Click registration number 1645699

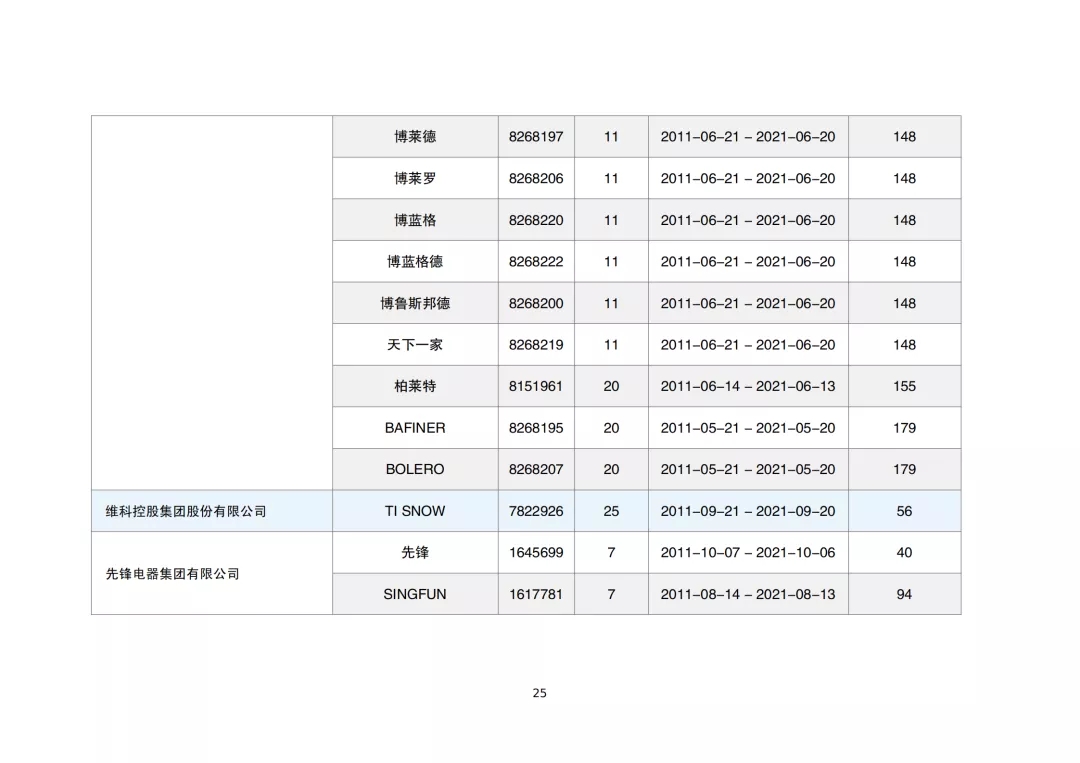(x=536, y=552)
